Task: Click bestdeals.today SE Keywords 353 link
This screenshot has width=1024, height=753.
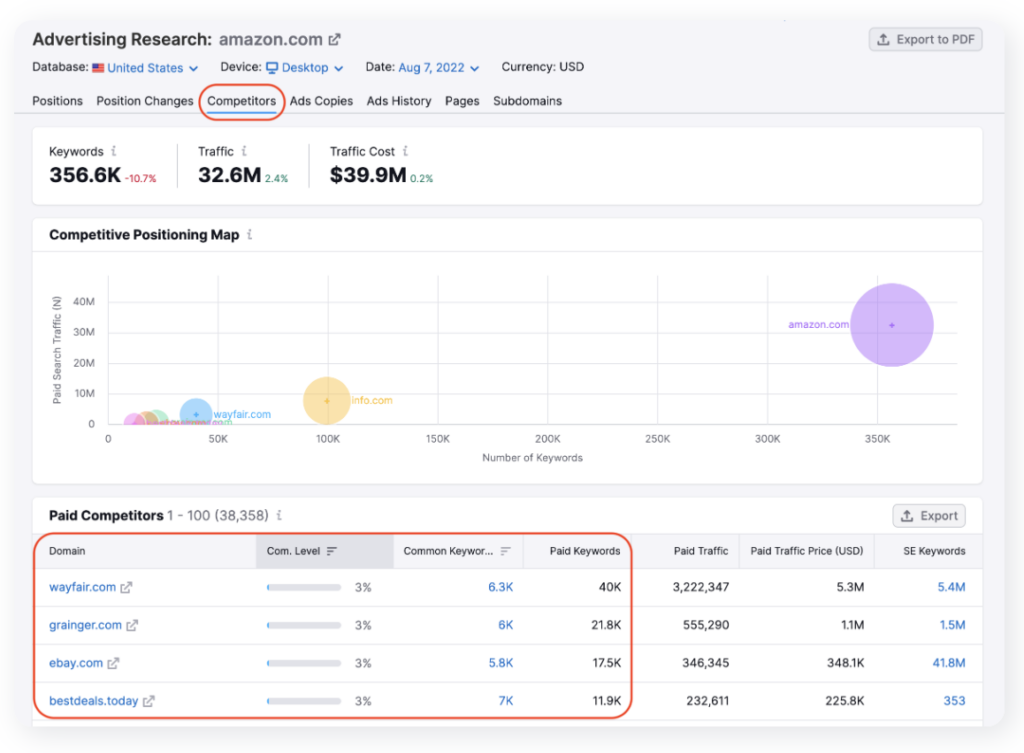Action: [954, 701]
